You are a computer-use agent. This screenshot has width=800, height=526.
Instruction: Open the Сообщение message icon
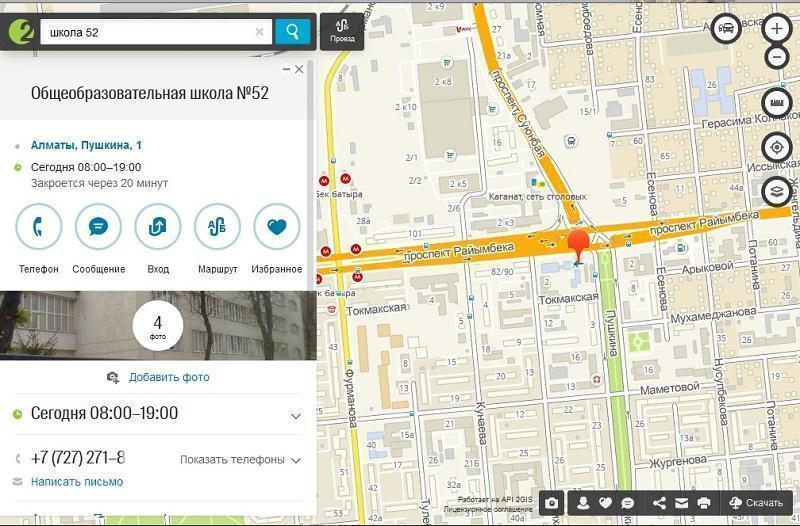pos(98,227)
